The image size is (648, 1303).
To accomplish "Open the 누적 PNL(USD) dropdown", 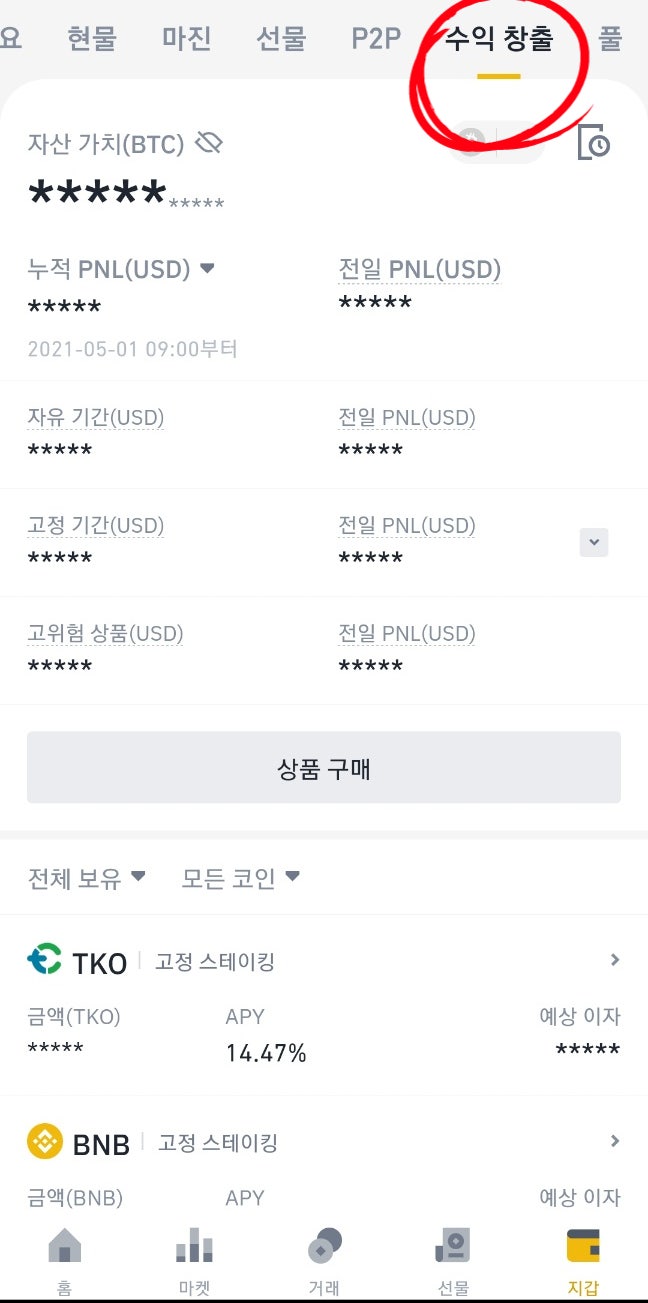I will 206,268.
